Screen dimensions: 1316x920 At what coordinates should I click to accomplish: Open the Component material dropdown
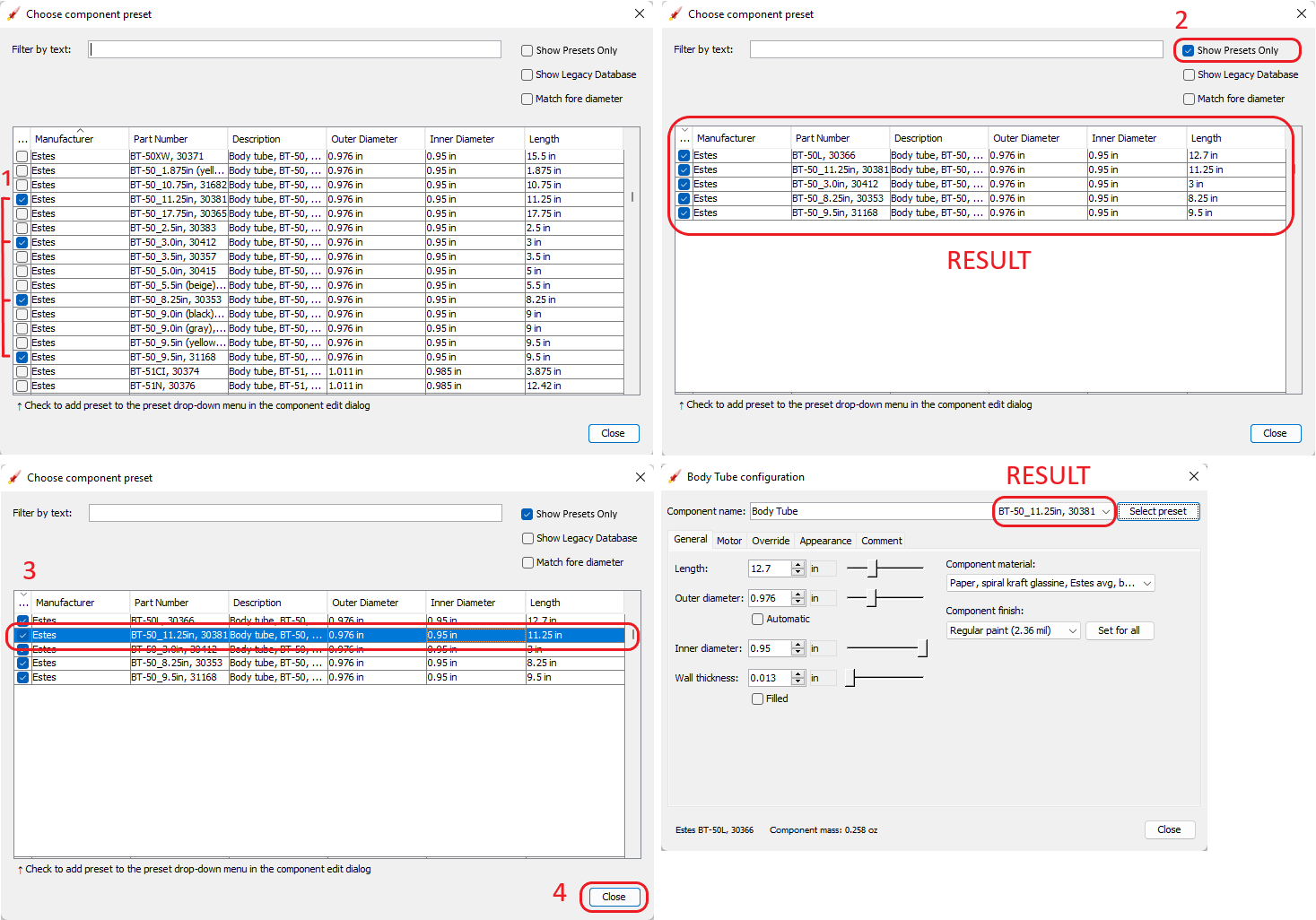(1049, 583)
